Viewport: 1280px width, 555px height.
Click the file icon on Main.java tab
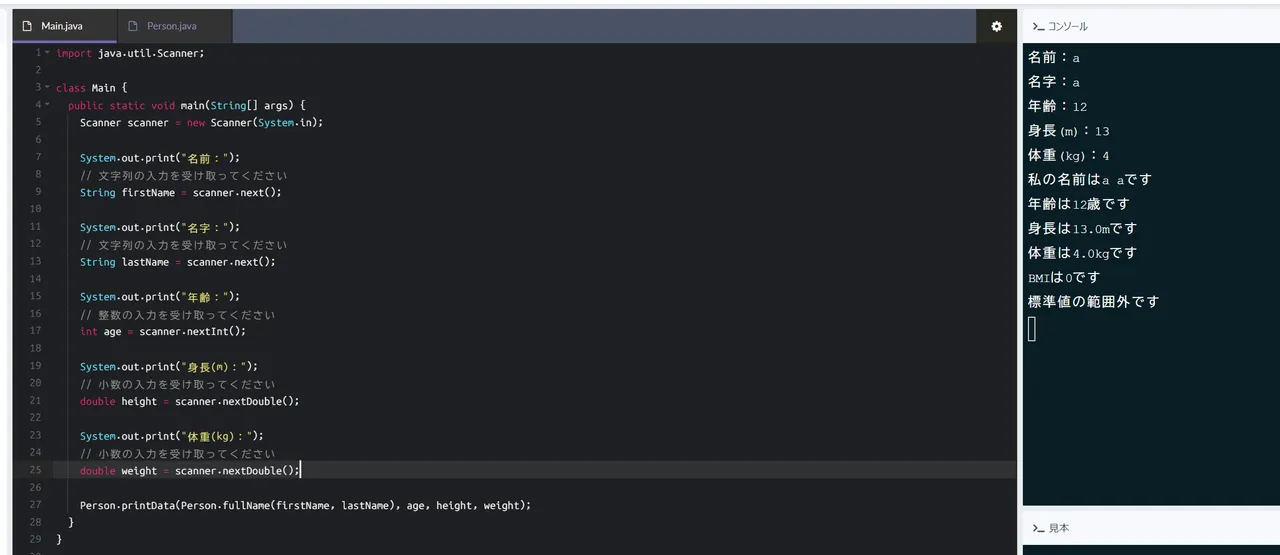pos(27,26)
